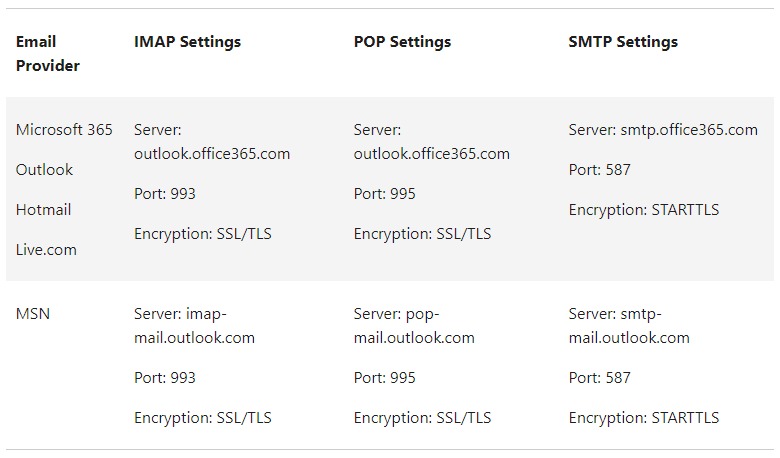Click Port 995 in the MSN row
This screenshot has width=780, height=458.
(385, 378)
